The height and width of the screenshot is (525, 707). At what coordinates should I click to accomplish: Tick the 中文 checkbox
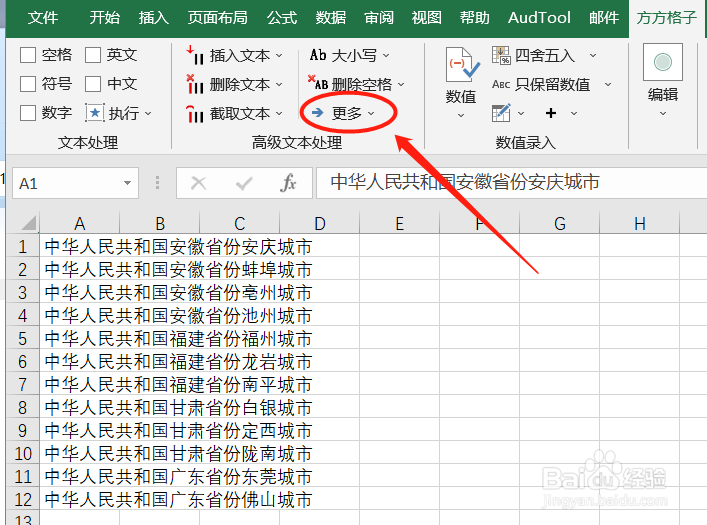coord(93,84)
